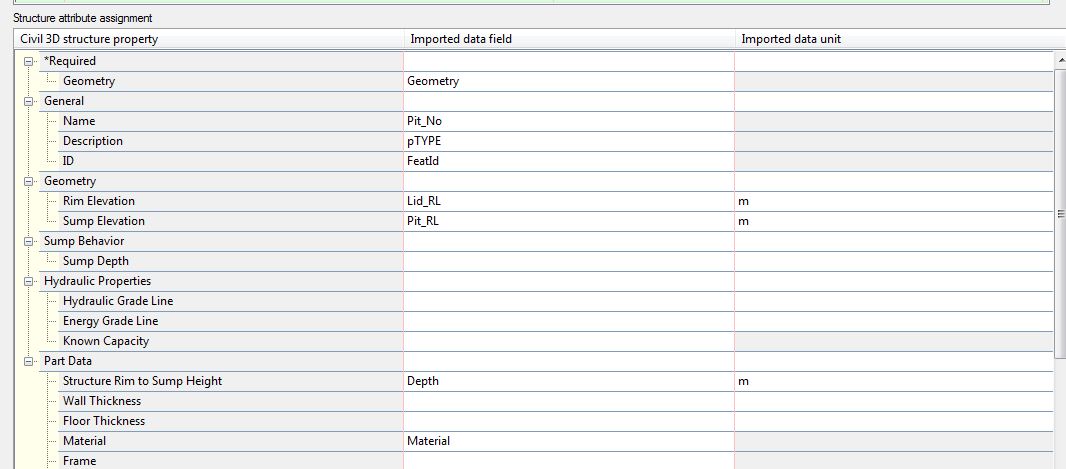
Task: Click the Geometry imported data field cell
Action: [x=569, y=81]
